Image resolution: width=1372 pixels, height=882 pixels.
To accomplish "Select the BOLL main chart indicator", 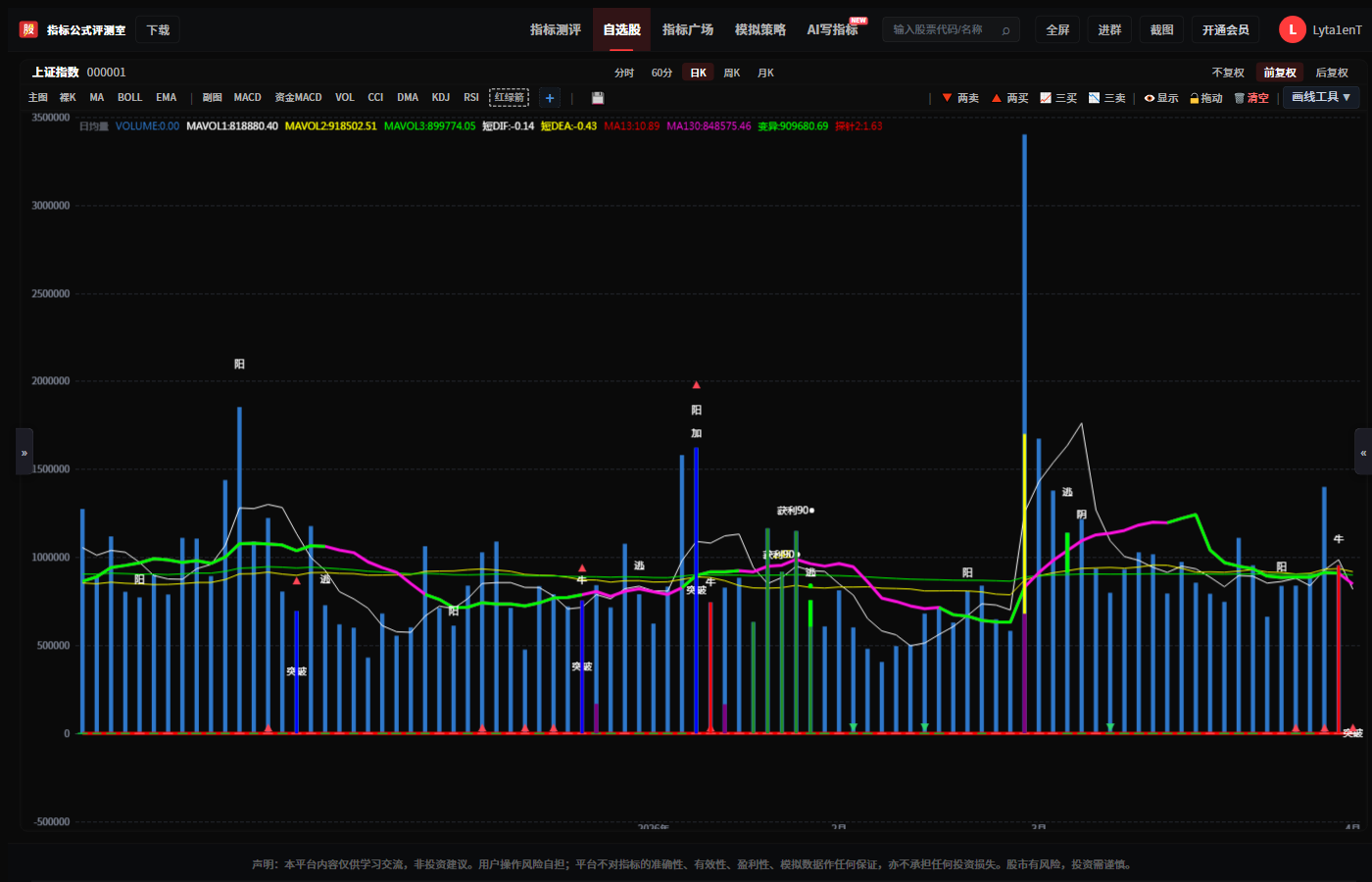I will pyautogui.click(x=129, y=98).
